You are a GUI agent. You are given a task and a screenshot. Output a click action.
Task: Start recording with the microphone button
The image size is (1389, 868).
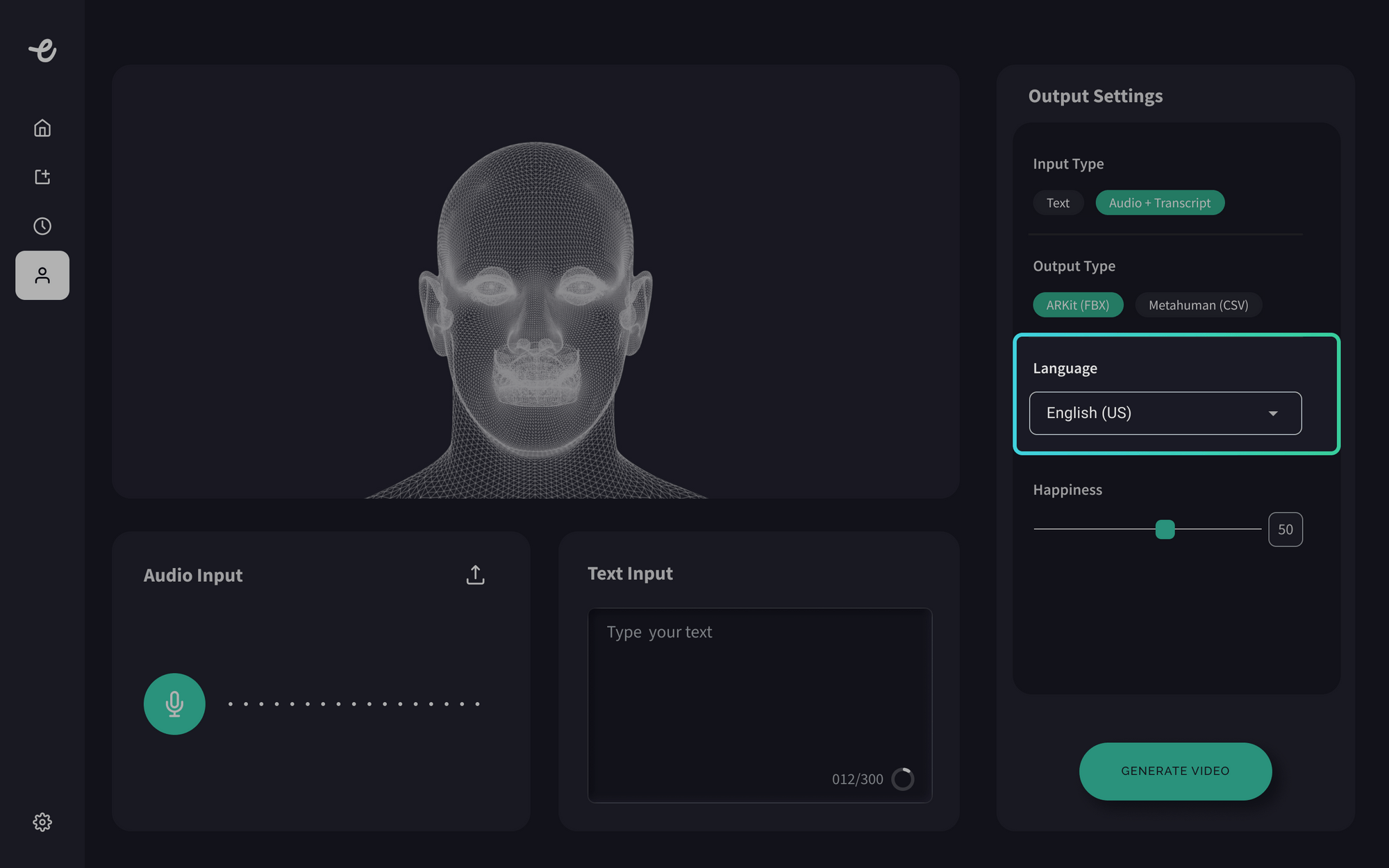pyautogui.click(x=174, y=703)
